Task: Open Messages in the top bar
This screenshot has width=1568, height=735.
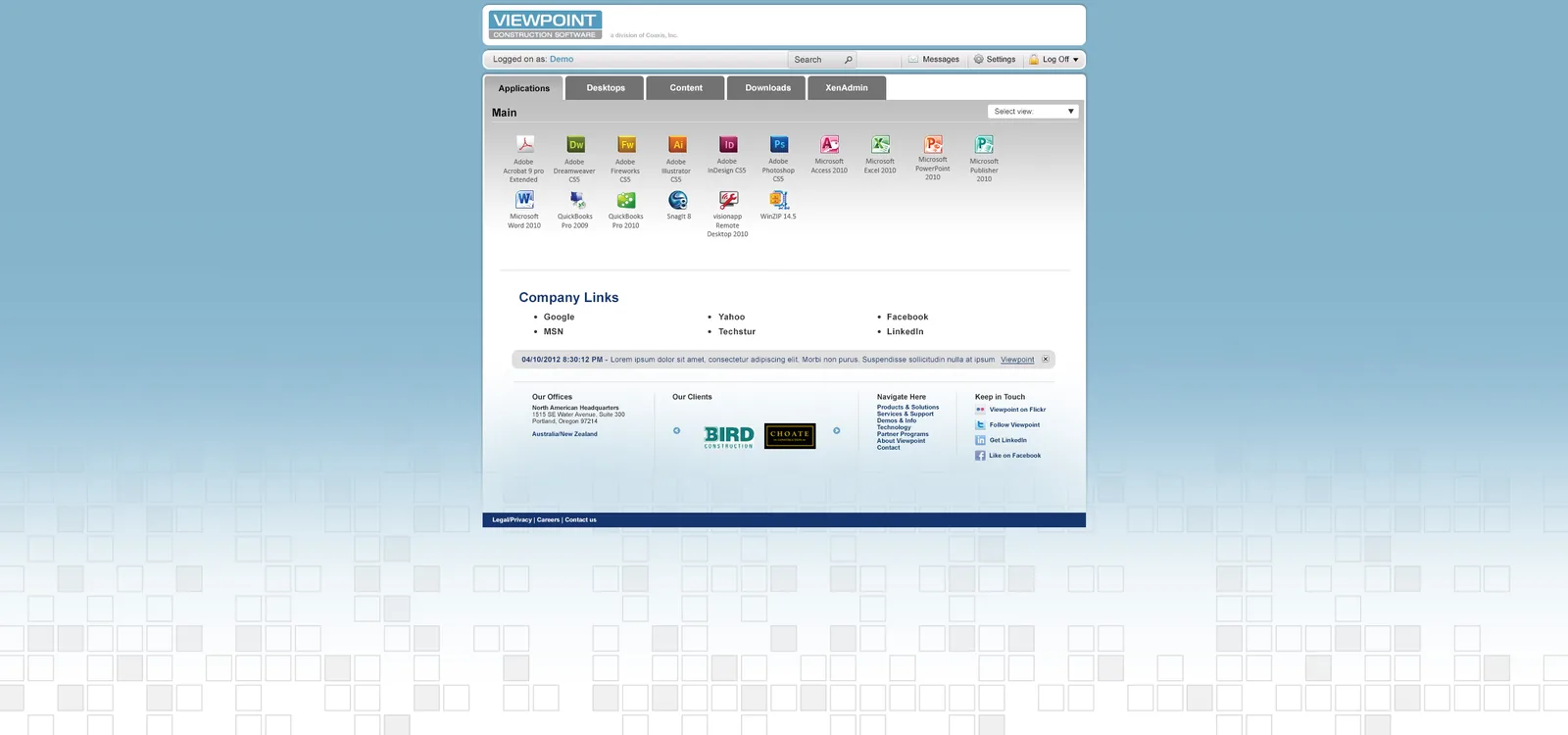Action: (x=934, y=60)
